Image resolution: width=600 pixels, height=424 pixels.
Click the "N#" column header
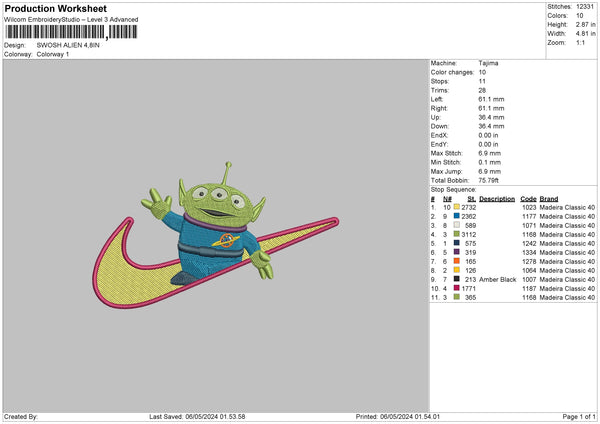(x=447, y=199)
